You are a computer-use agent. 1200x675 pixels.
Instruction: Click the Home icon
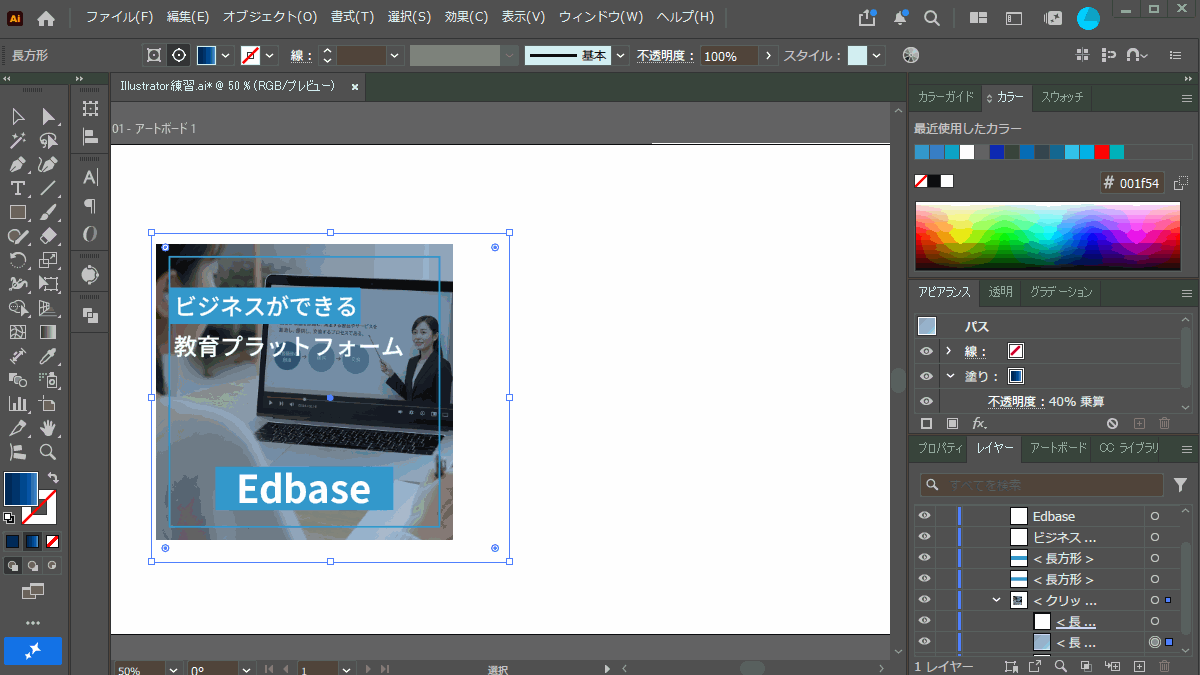tap(46, 17)
